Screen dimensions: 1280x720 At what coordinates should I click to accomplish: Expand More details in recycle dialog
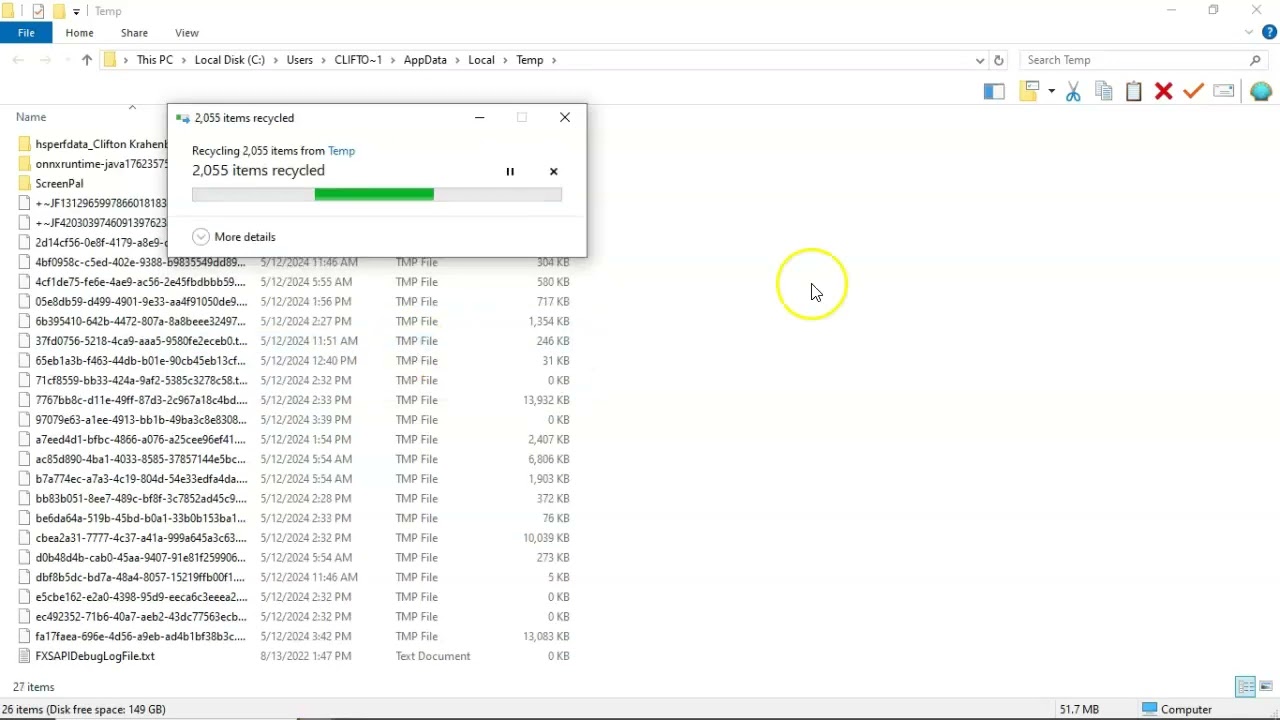[x=234, y=237]
